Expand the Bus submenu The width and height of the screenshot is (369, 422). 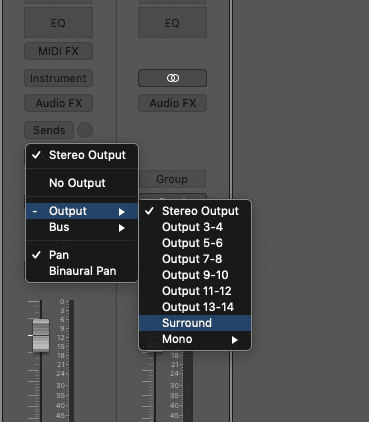click(x=82, y=227)
